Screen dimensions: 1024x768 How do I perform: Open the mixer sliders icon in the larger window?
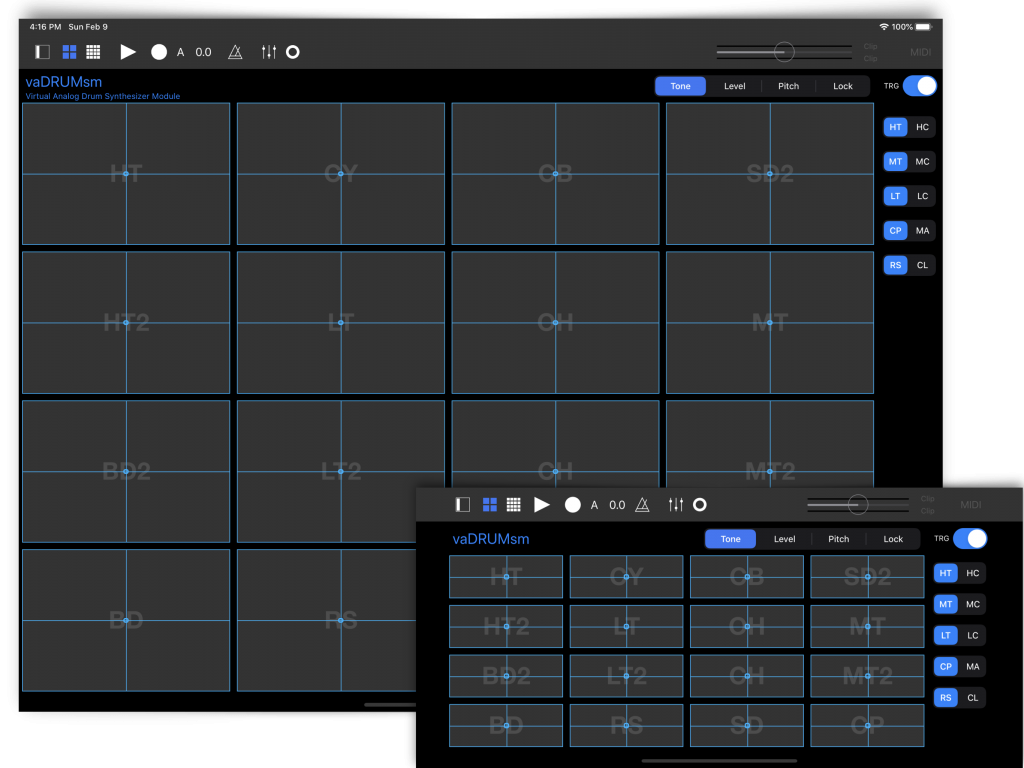[x=268, y=52]
